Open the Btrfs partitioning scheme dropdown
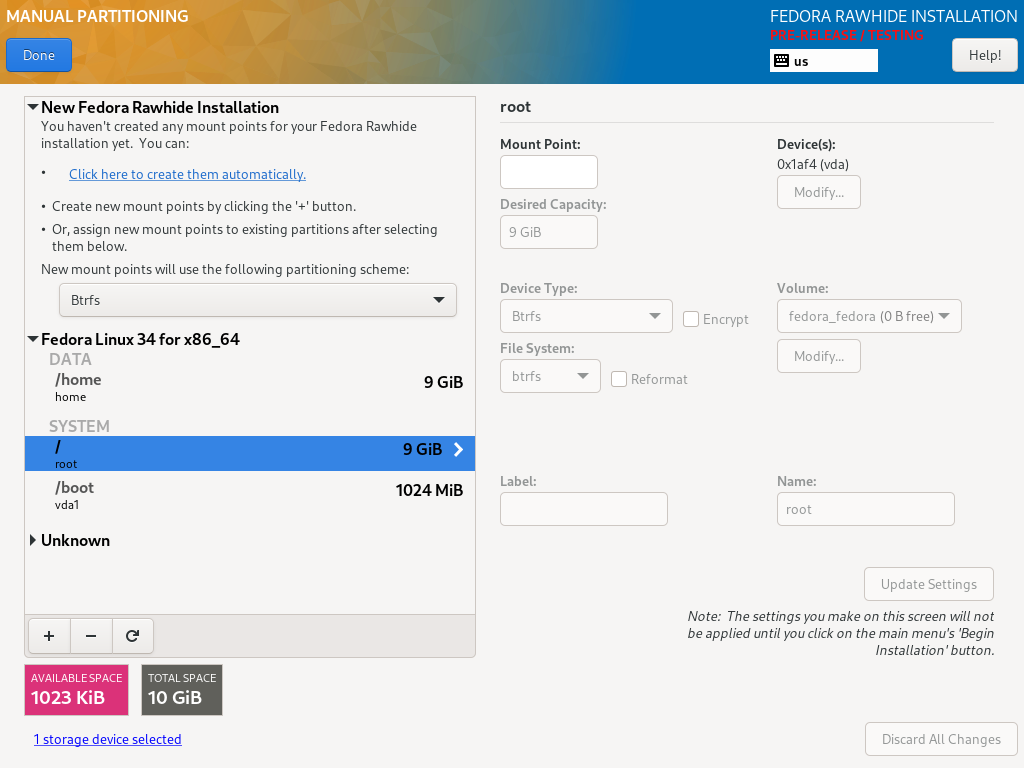 coord(258,300)
